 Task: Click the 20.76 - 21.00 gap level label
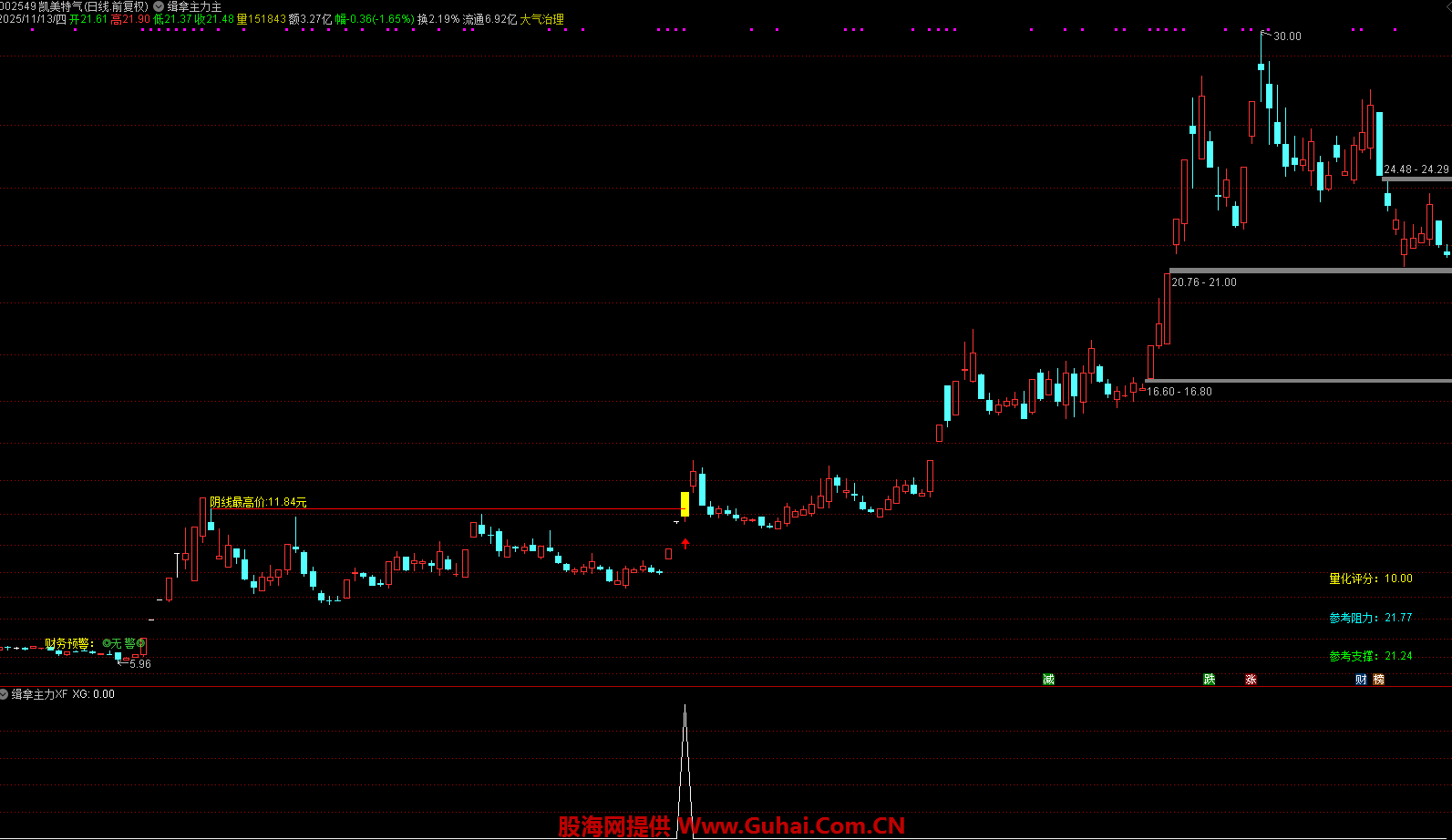tap(1203, 282)
